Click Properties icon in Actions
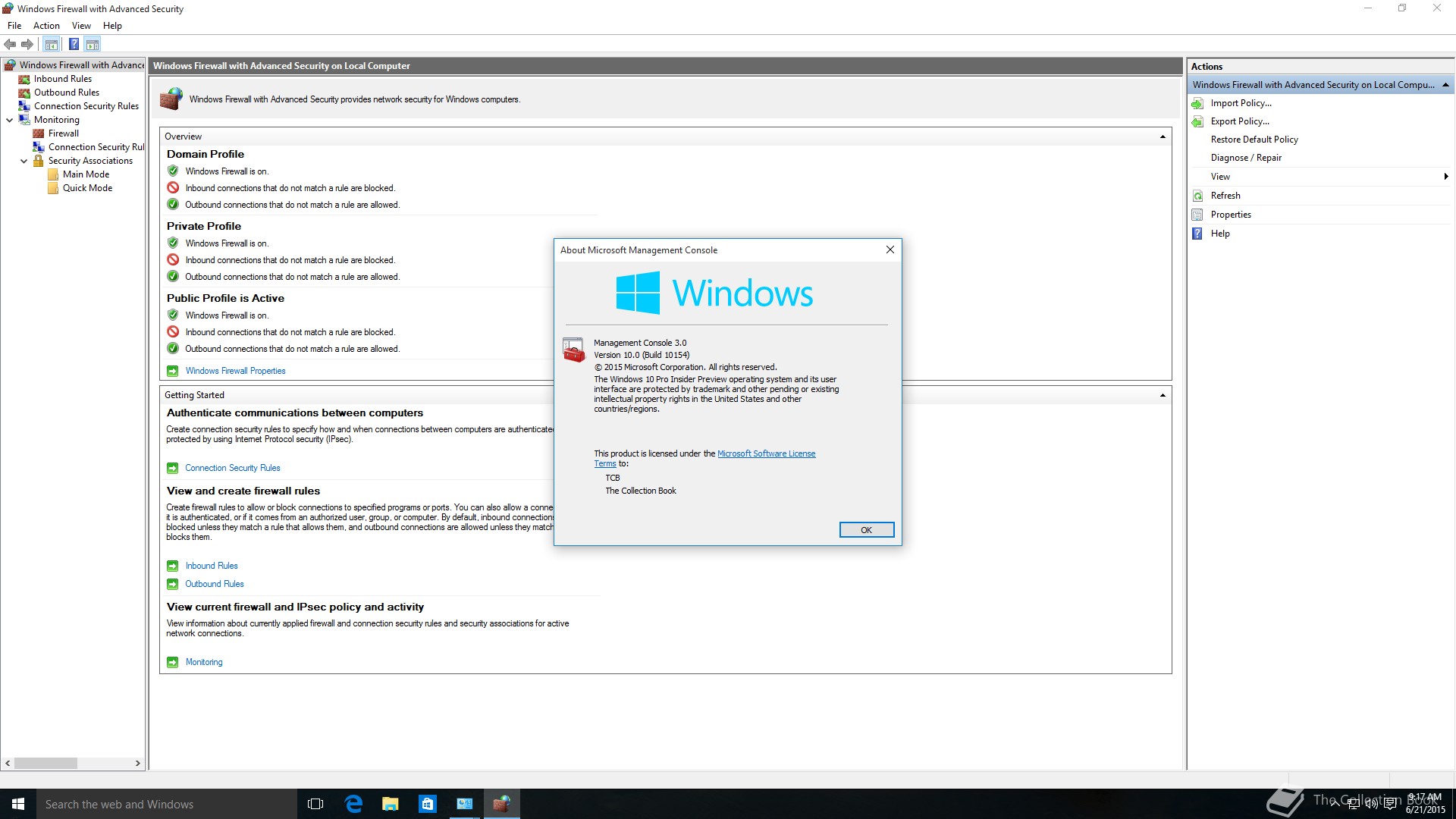This screenshot has height=819, width=1456. tap(1197, 215)
